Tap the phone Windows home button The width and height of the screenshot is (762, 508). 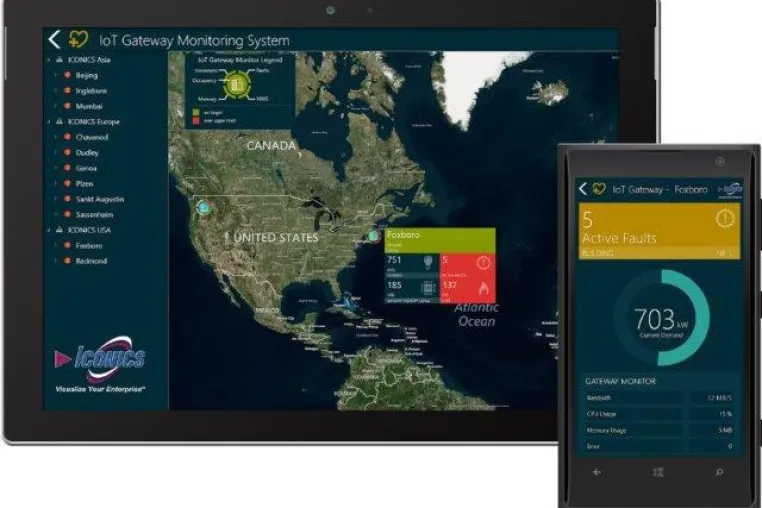click(x=658, y=472)
